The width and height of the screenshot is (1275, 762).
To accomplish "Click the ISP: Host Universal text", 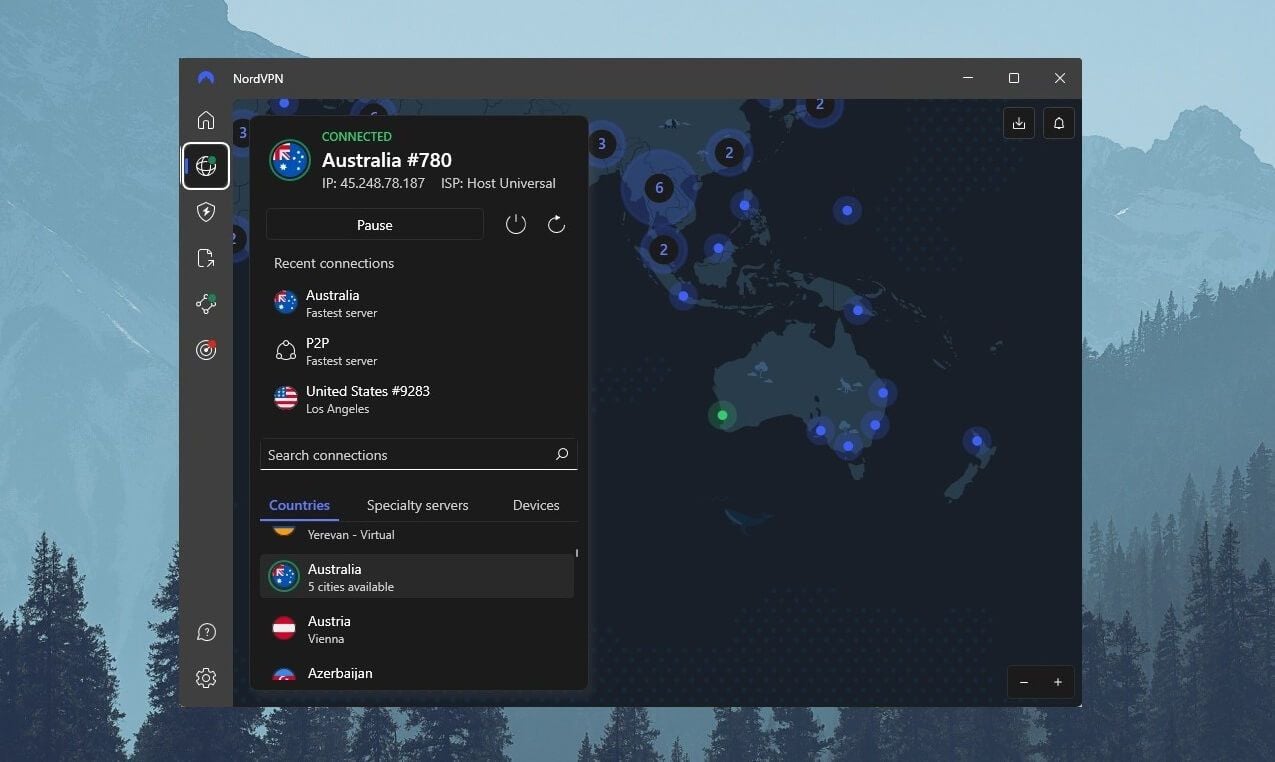I will point(498,183).
